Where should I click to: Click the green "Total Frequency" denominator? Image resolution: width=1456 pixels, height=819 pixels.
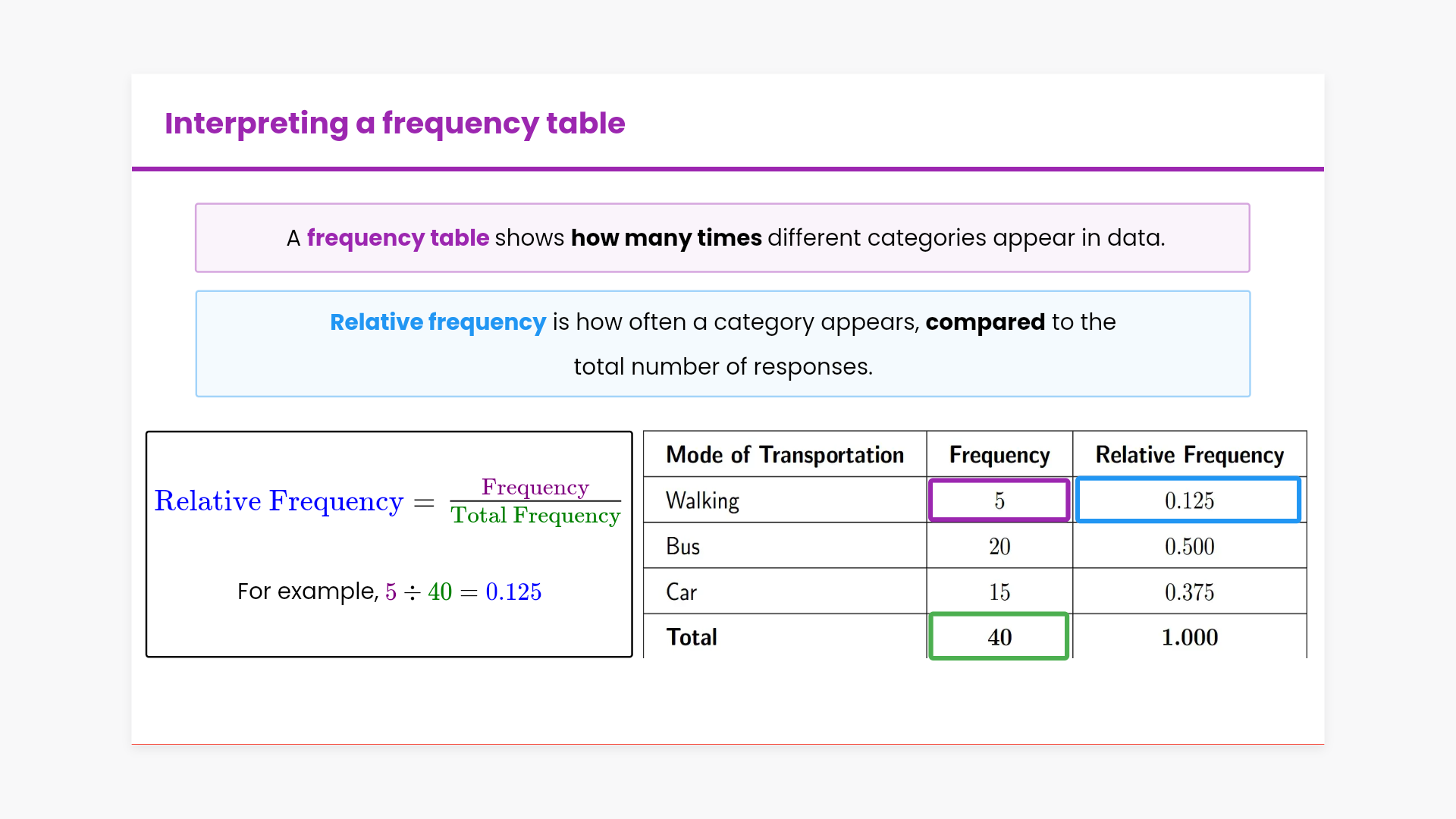pos(535,516)
